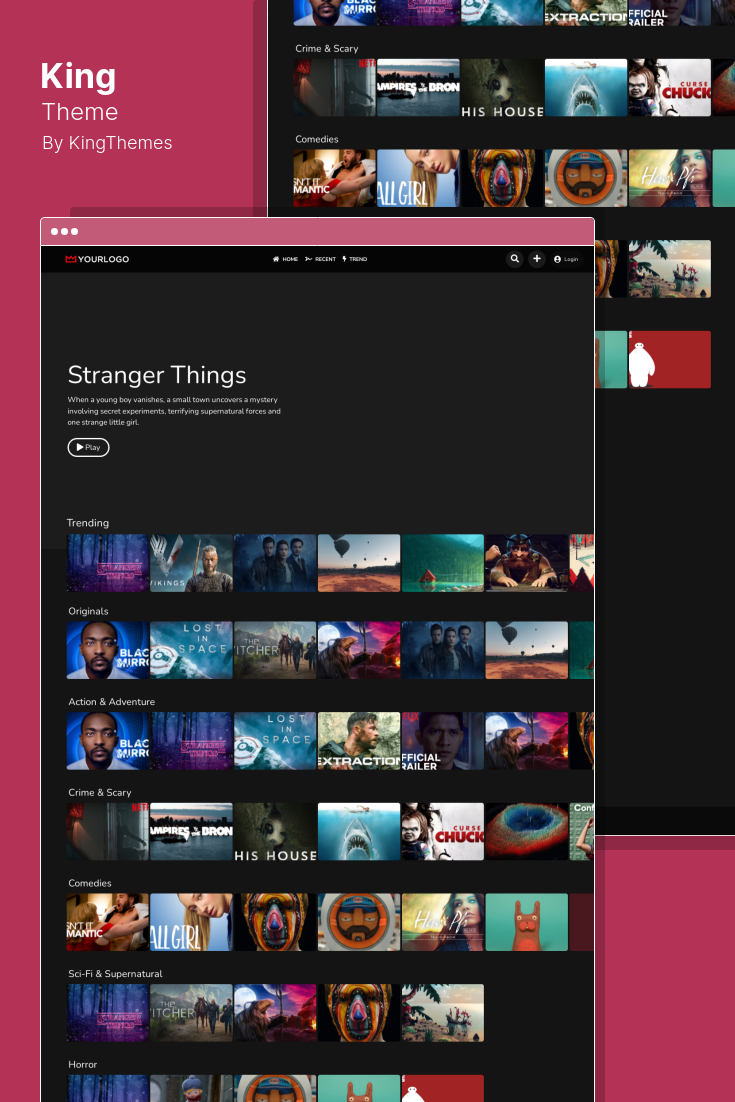This screenshot has width=735, height=1102.
Task: Open the purple creature thumbnail in Originals row
Action: coord(359,650)
